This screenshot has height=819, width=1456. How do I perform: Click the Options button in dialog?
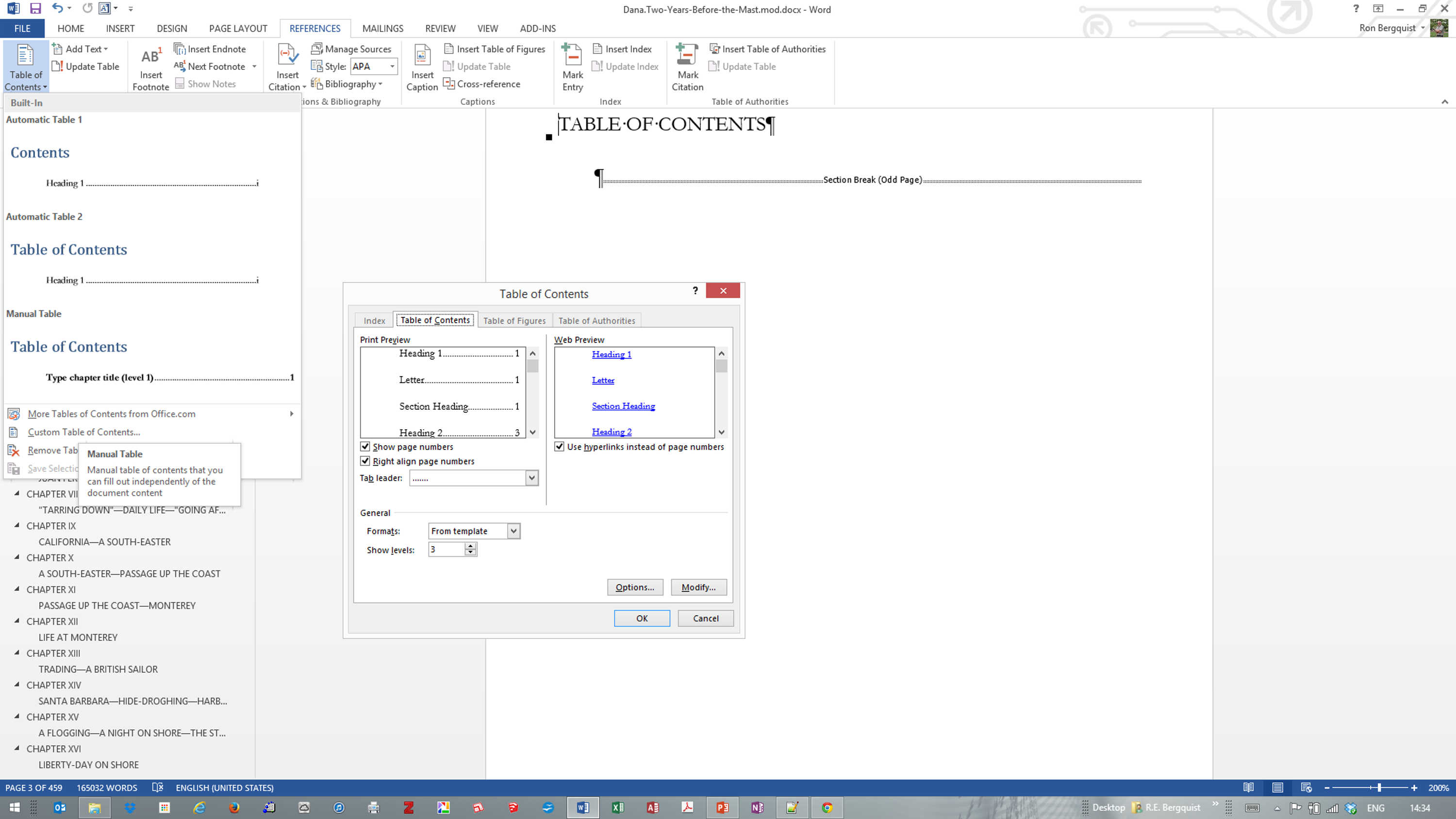(x=634, y=587)
